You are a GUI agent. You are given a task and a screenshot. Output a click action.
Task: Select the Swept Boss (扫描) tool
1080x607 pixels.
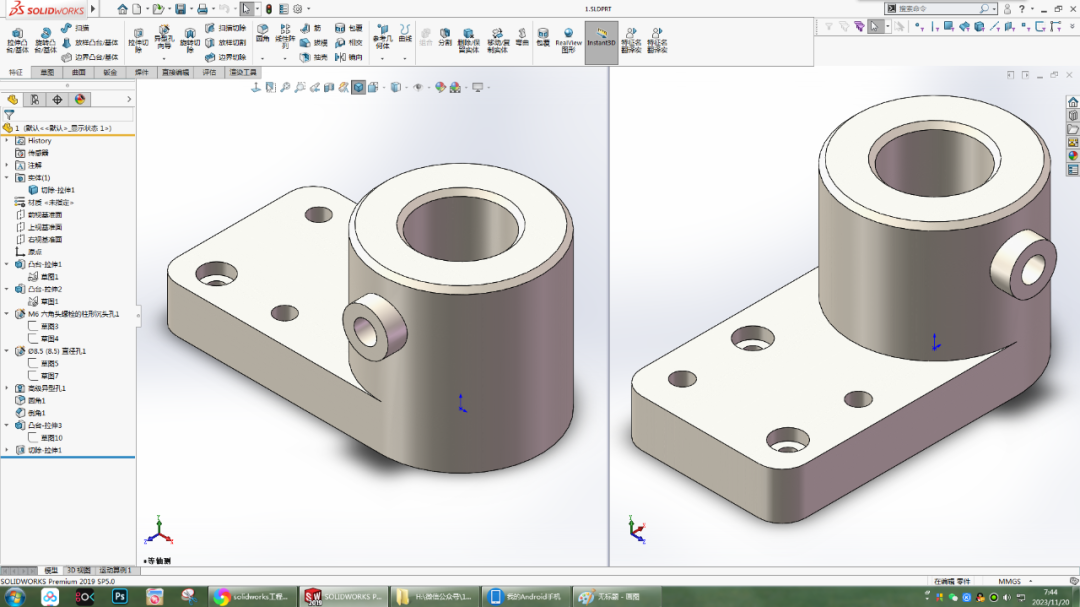(x=76, y=28)
